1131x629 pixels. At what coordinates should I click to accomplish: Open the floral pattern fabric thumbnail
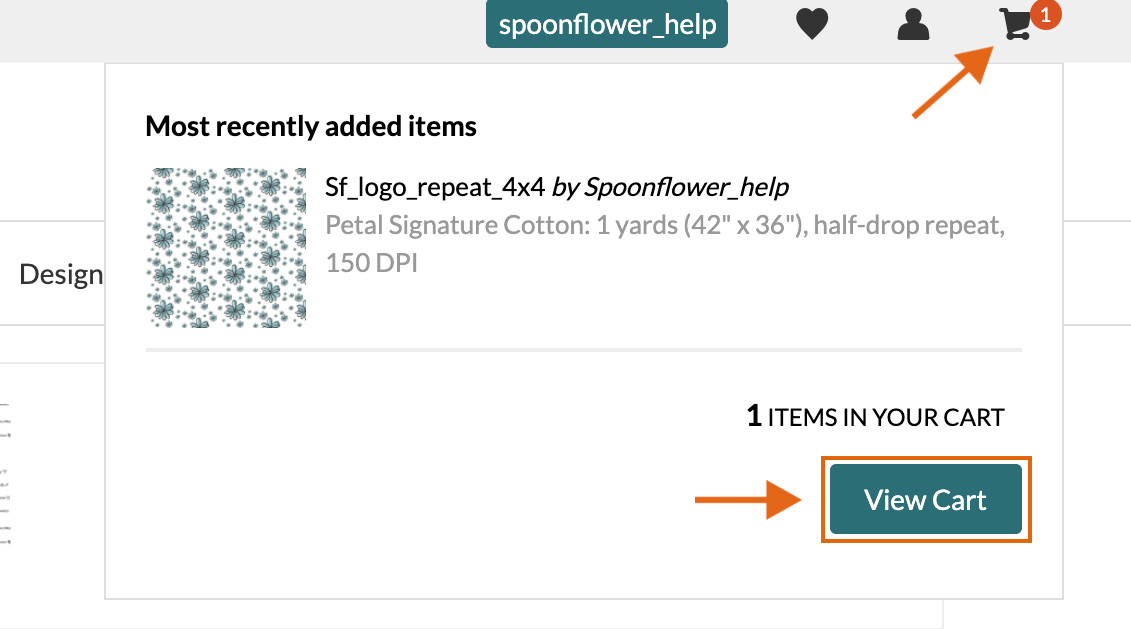(x=226, y=248)
